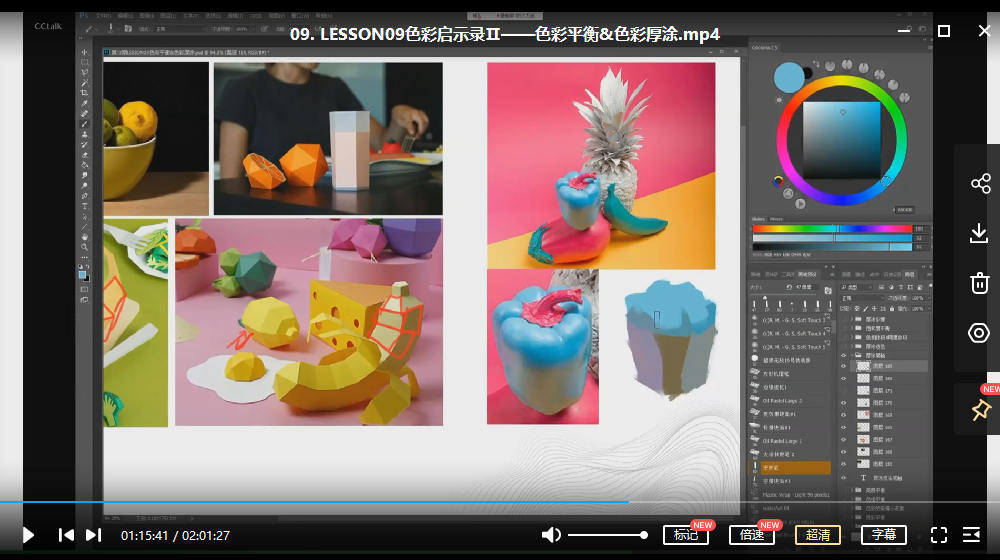Enter fullscreen mode
Viewport: 1000px width, 560px height.
coord(939,535)
